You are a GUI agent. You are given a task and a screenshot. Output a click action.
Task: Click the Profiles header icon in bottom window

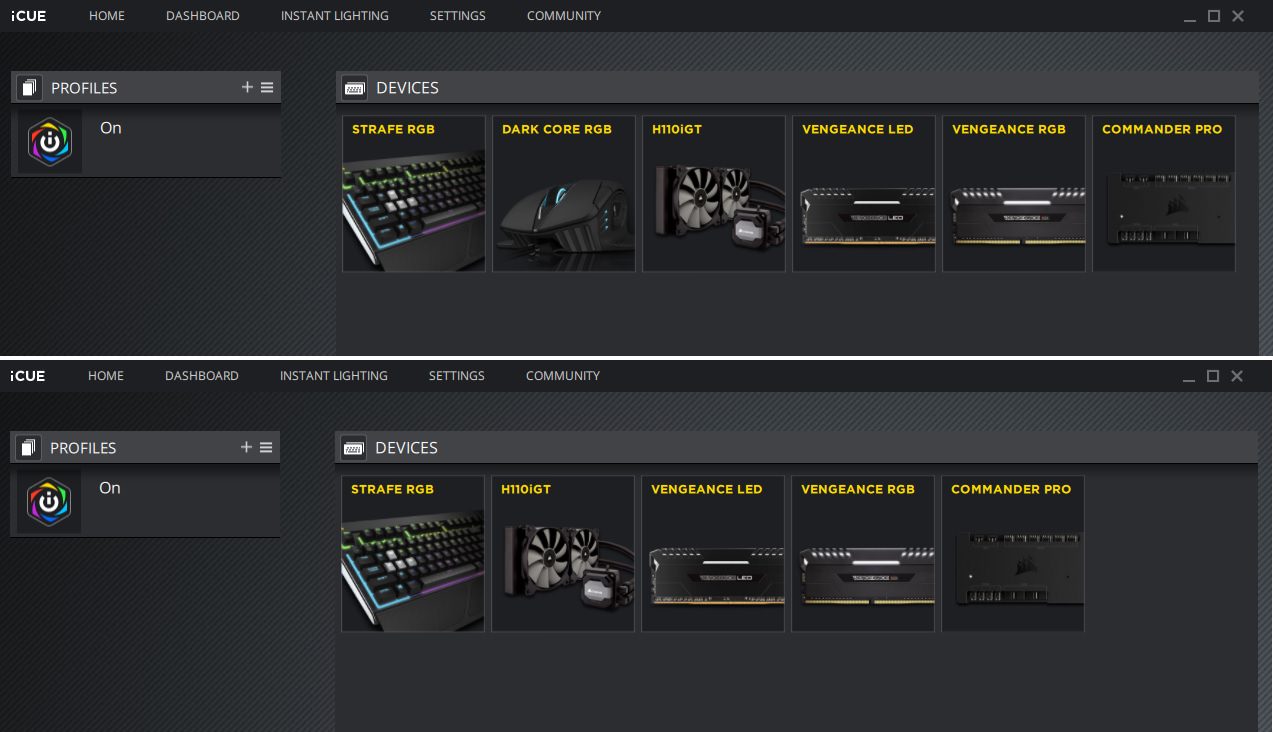coord(28,448)
